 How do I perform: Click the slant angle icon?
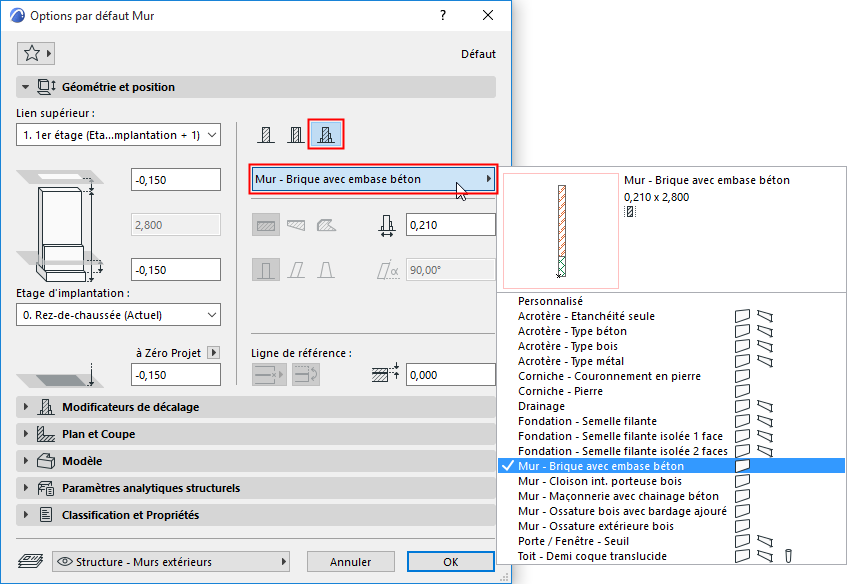[x=388, y=270]
